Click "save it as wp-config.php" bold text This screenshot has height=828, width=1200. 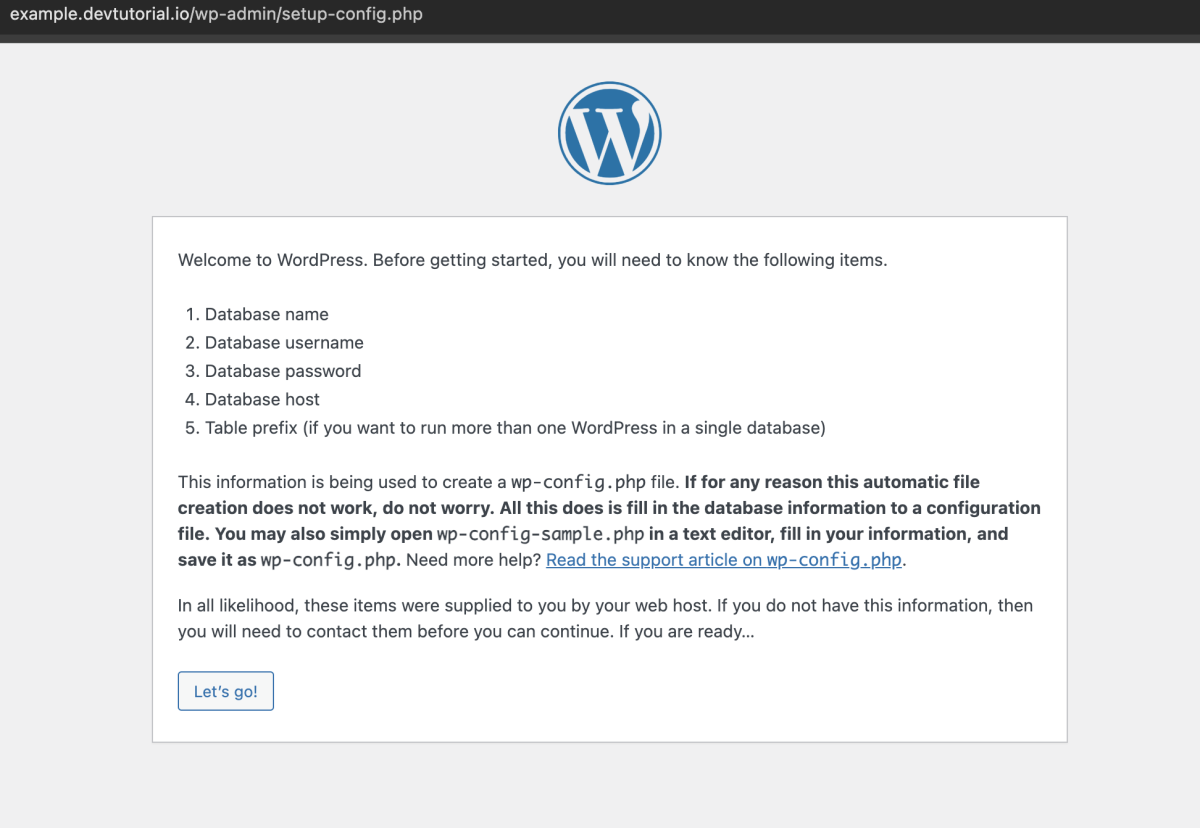click(290, 560)
